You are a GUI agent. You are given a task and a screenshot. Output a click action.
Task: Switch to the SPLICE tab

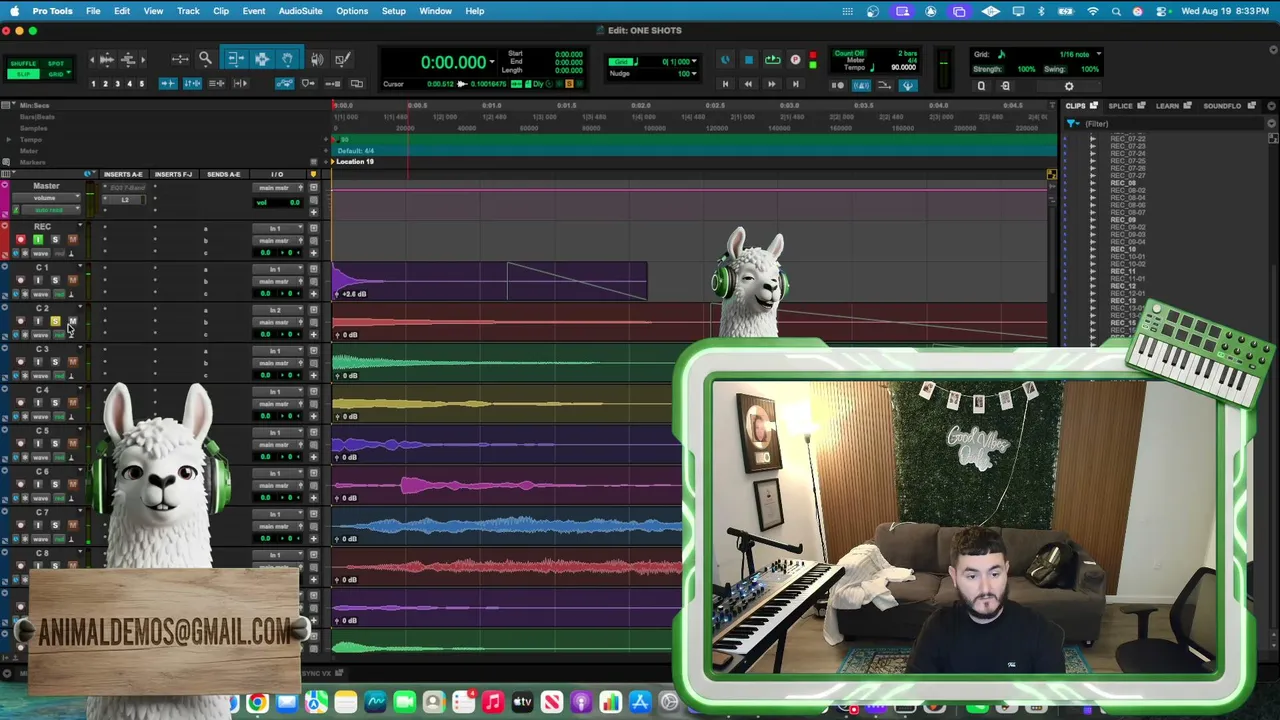pos(1120,105)
